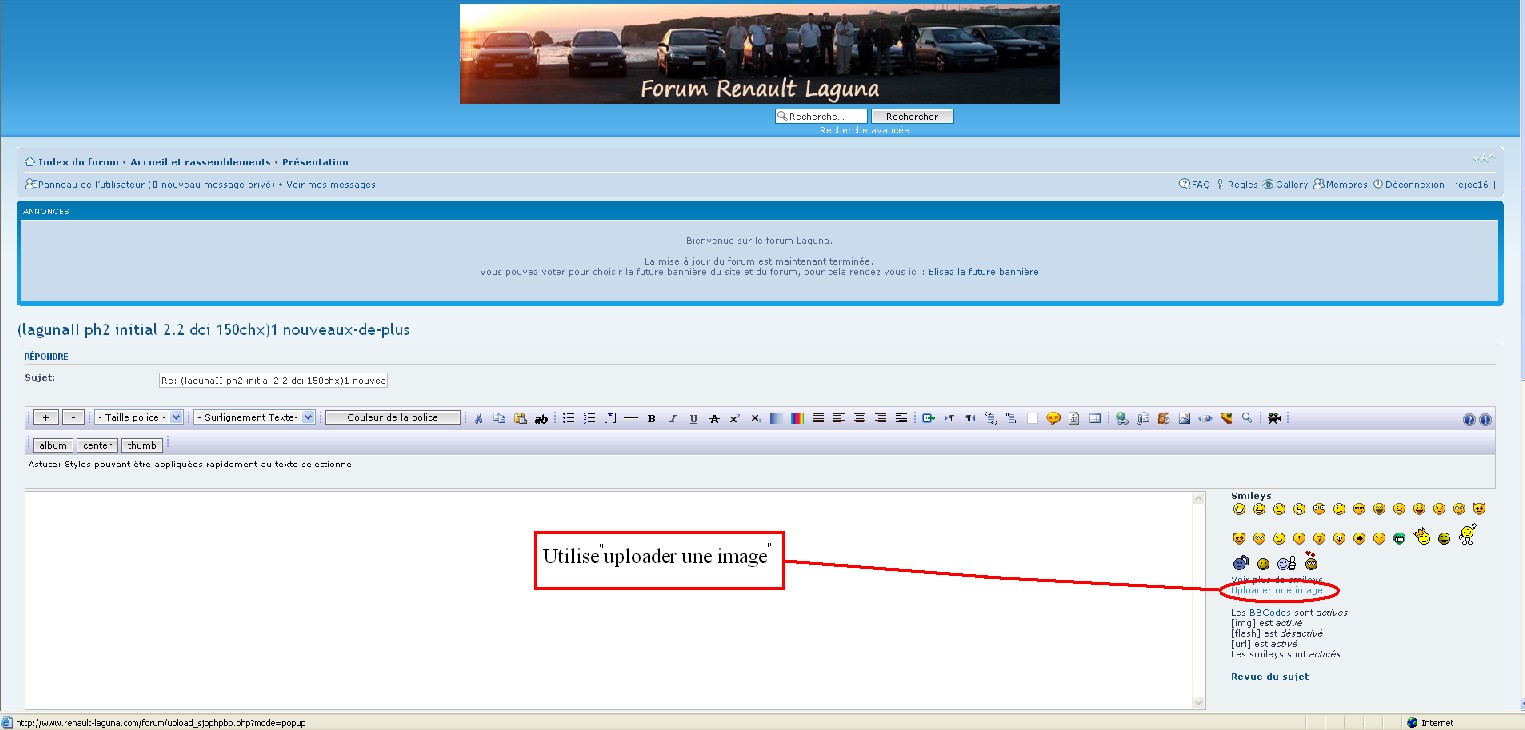1525x730 pixels.
Task: Click the Sujet subject field
Action: coord(273,380)
